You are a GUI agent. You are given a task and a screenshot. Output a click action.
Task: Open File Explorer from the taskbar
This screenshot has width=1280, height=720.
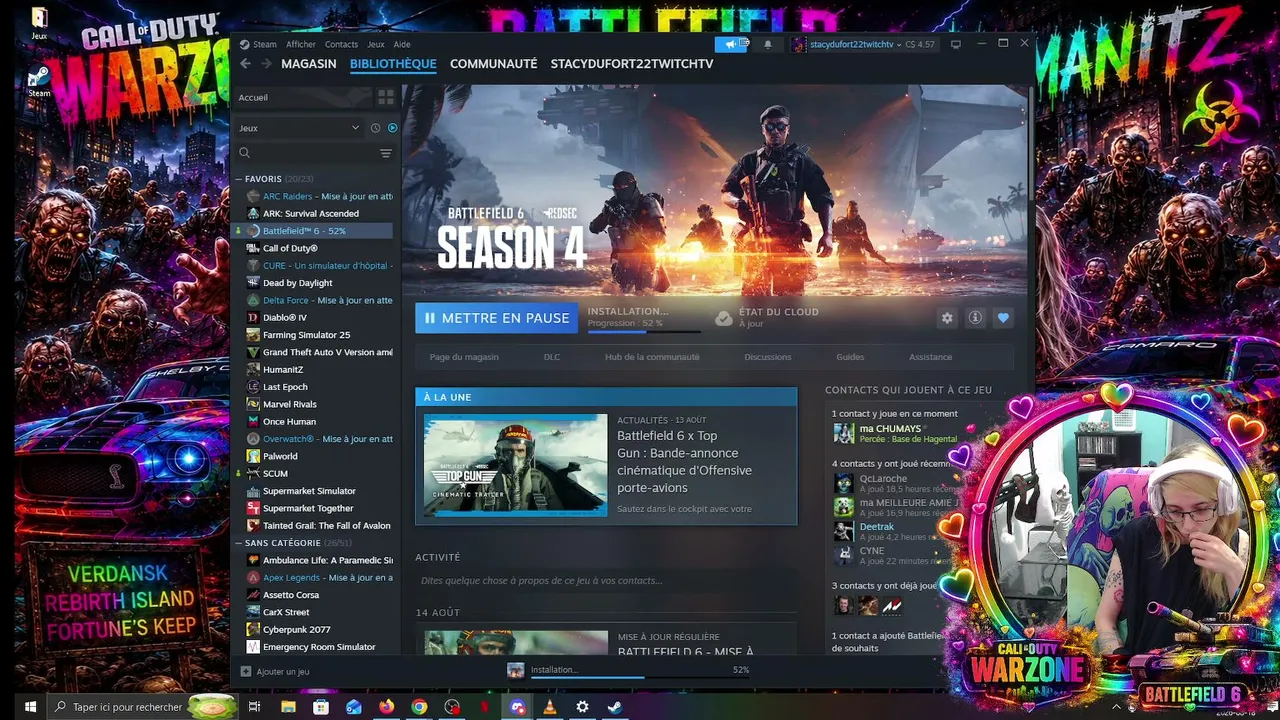[288, 707]
